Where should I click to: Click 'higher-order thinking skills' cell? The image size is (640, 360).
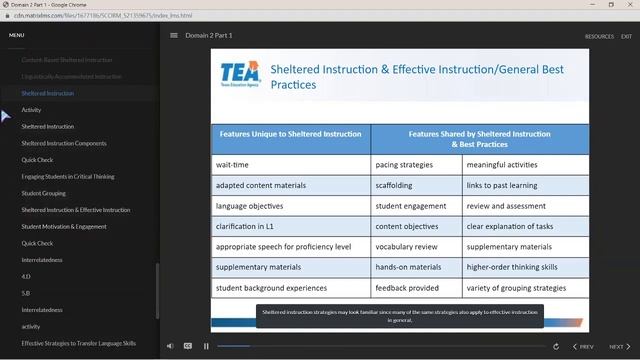coord(526,267)
